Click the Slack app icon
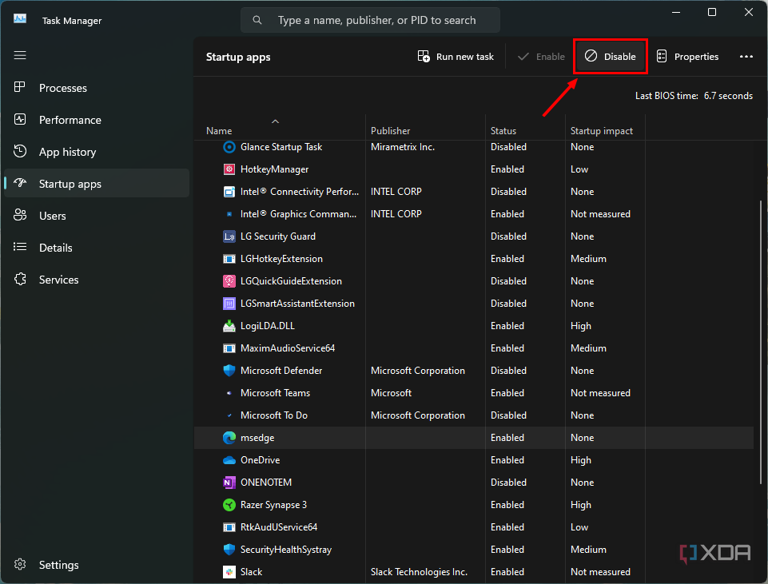Screen dimensions: 768x584 [229, 572]
